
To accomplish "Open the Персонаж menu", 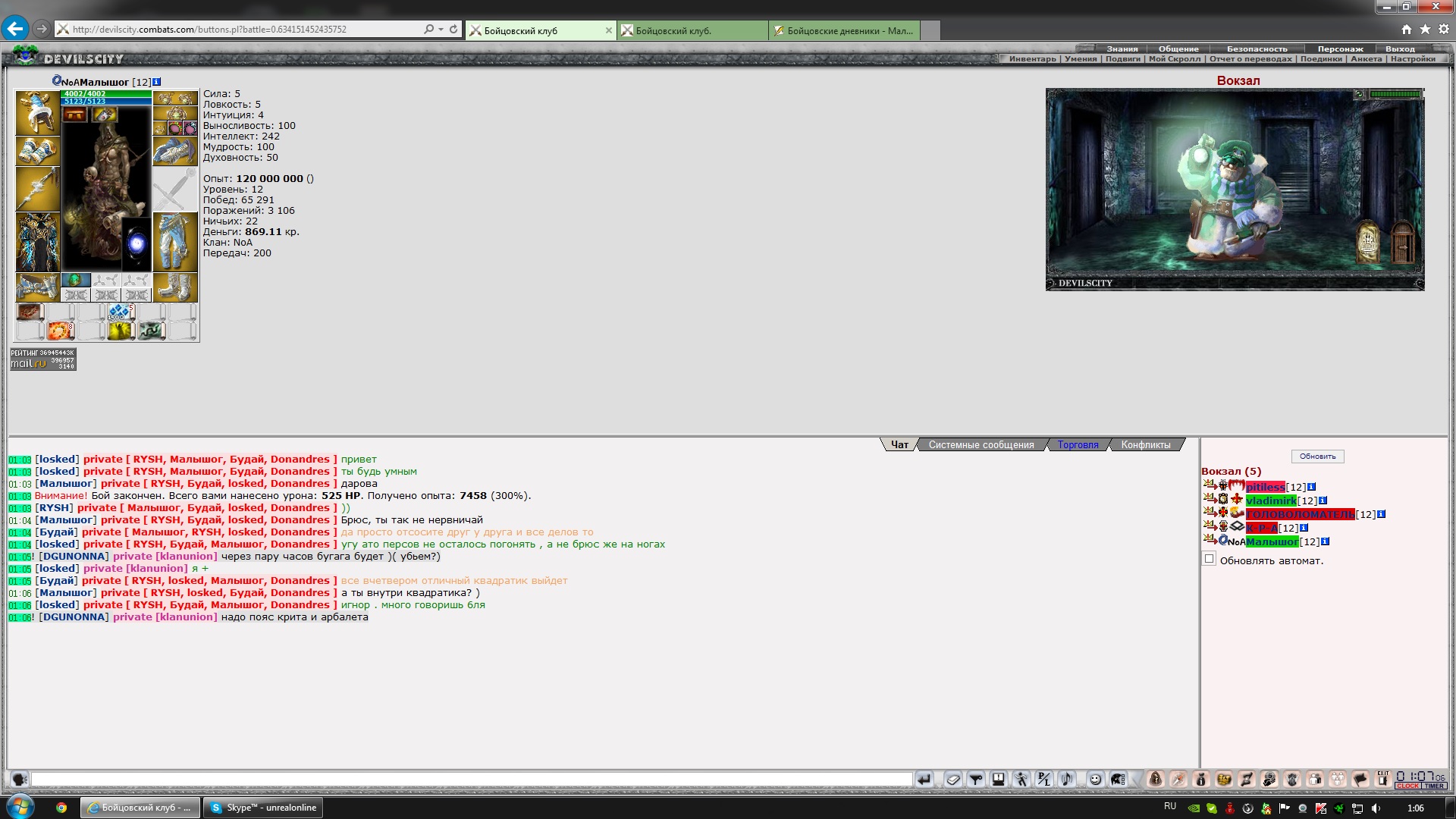I will click(x=1340, y=49).
